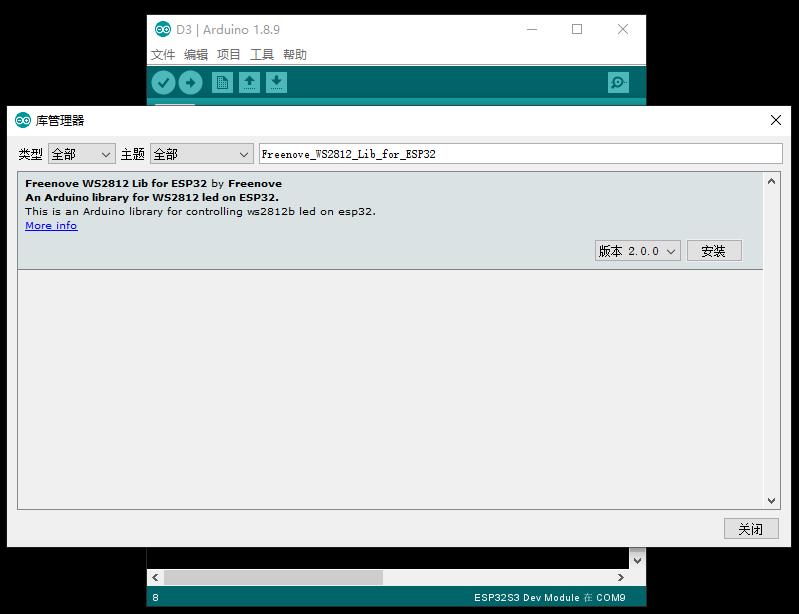Open the 工具 menu
This screenshot has height=614, width=799.
click(261, 55)
